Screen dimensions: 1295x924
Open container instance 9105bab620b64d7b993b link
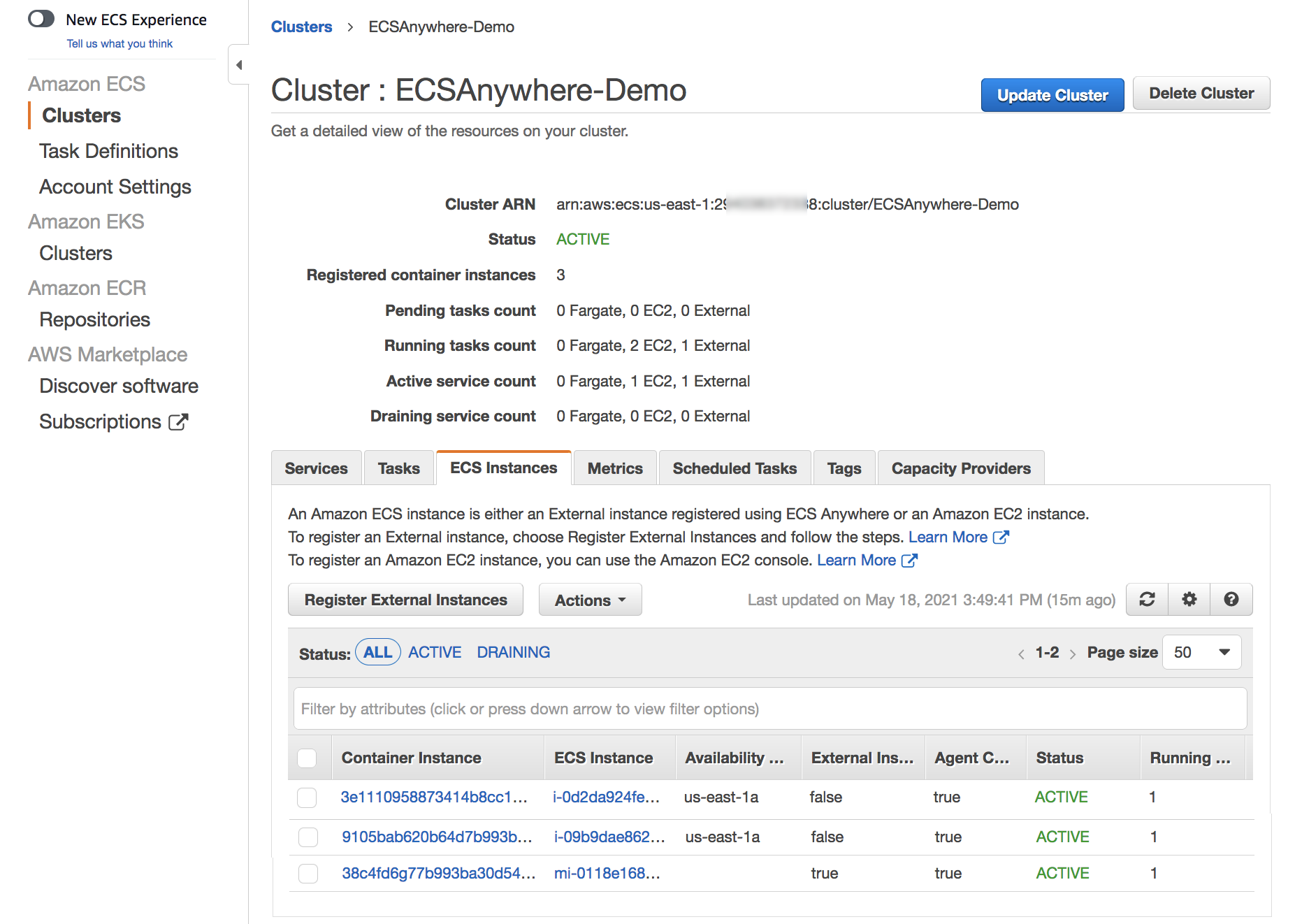click(437, 837)
